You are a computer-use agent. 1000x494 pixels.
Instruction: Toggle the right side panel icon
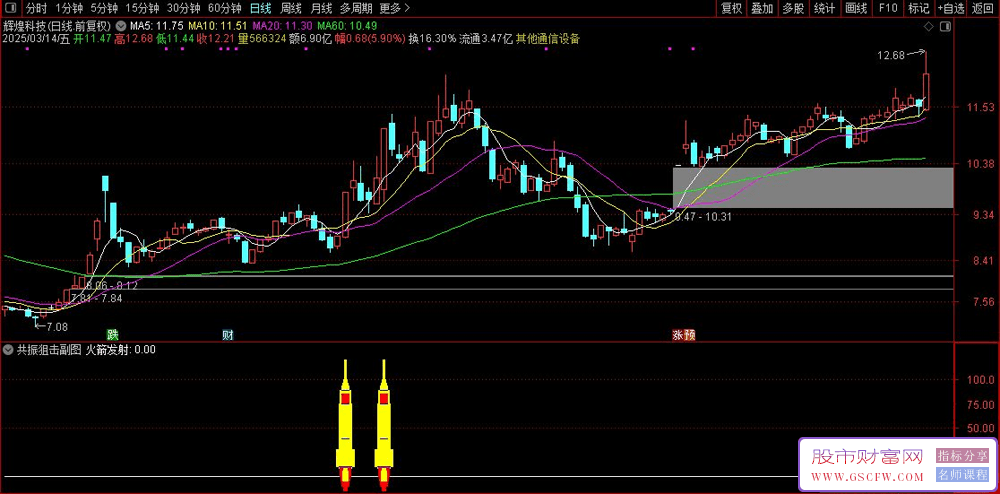[946, 26]
